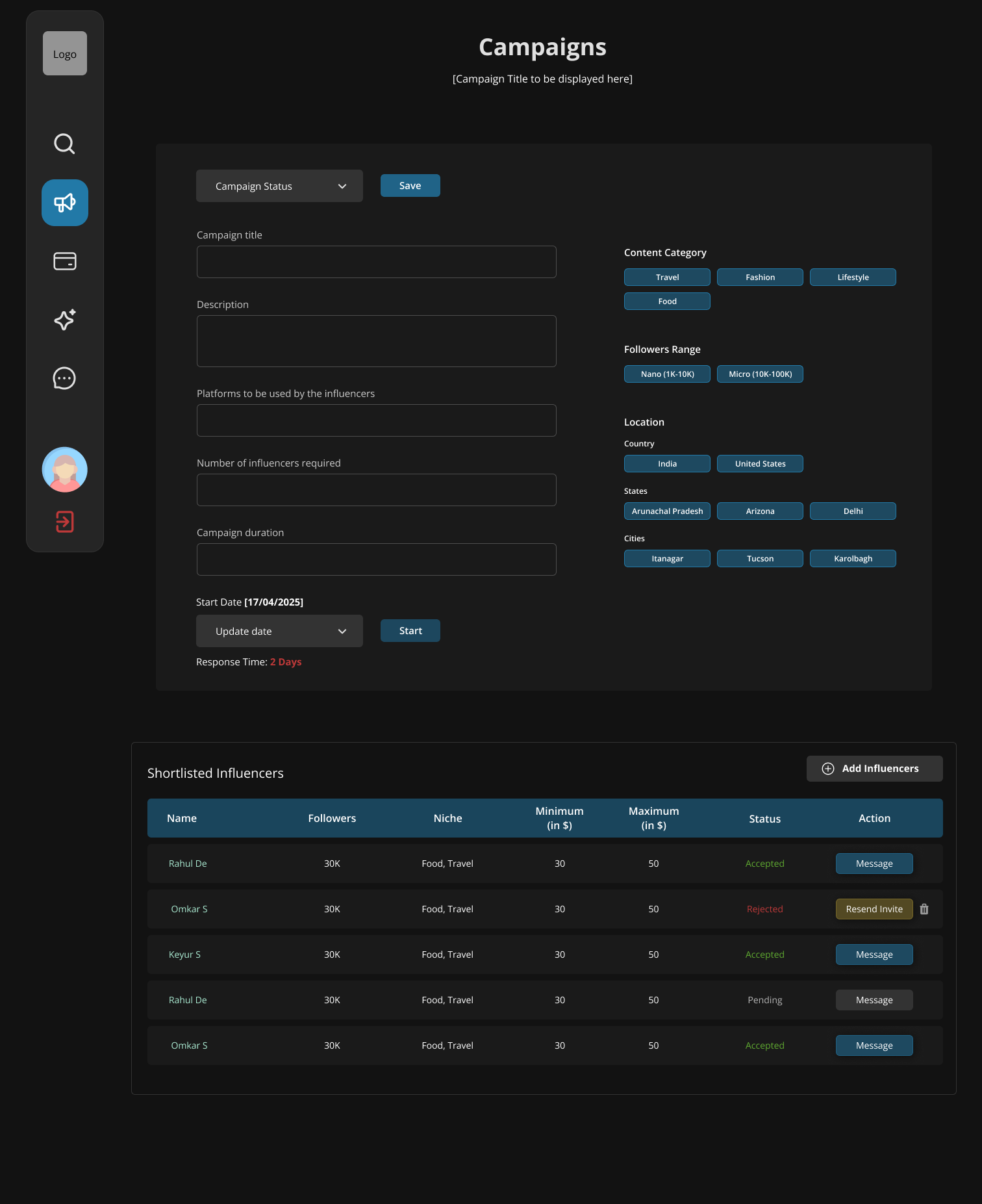Image resolution: width=982 pixels, height=1204 pixels.
Task: Select the Karolbagh city tag
Action: [x=853, y=558]
